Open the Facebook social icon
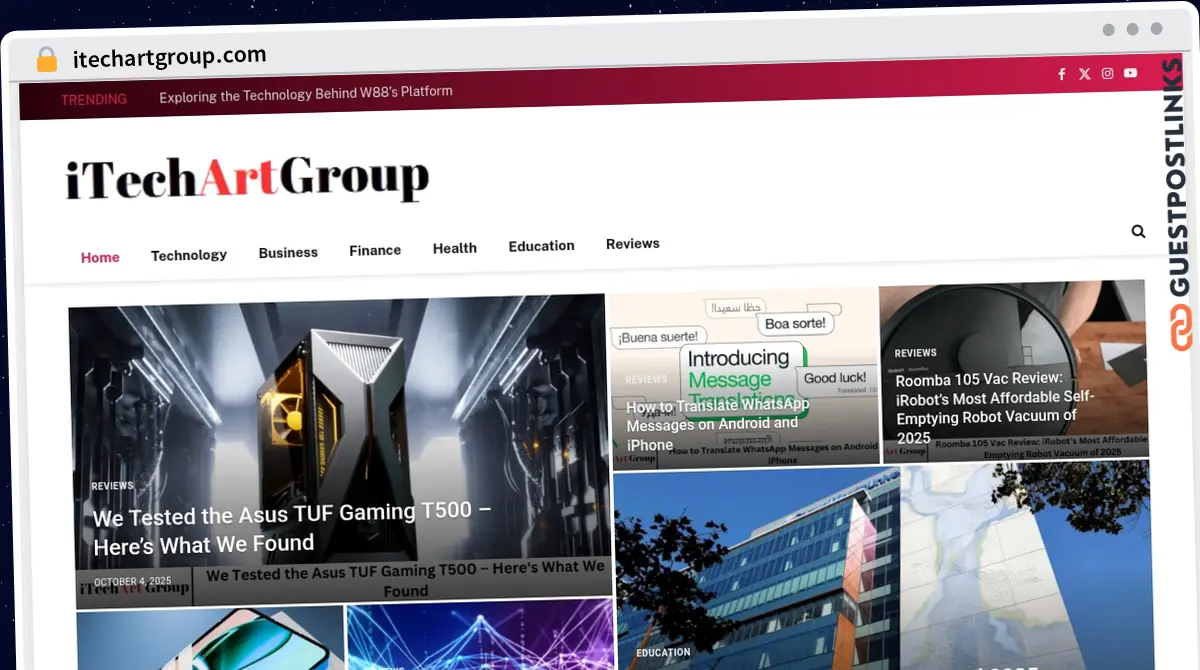This screenshot has width=1200, height=670. tap(1061, 74)
